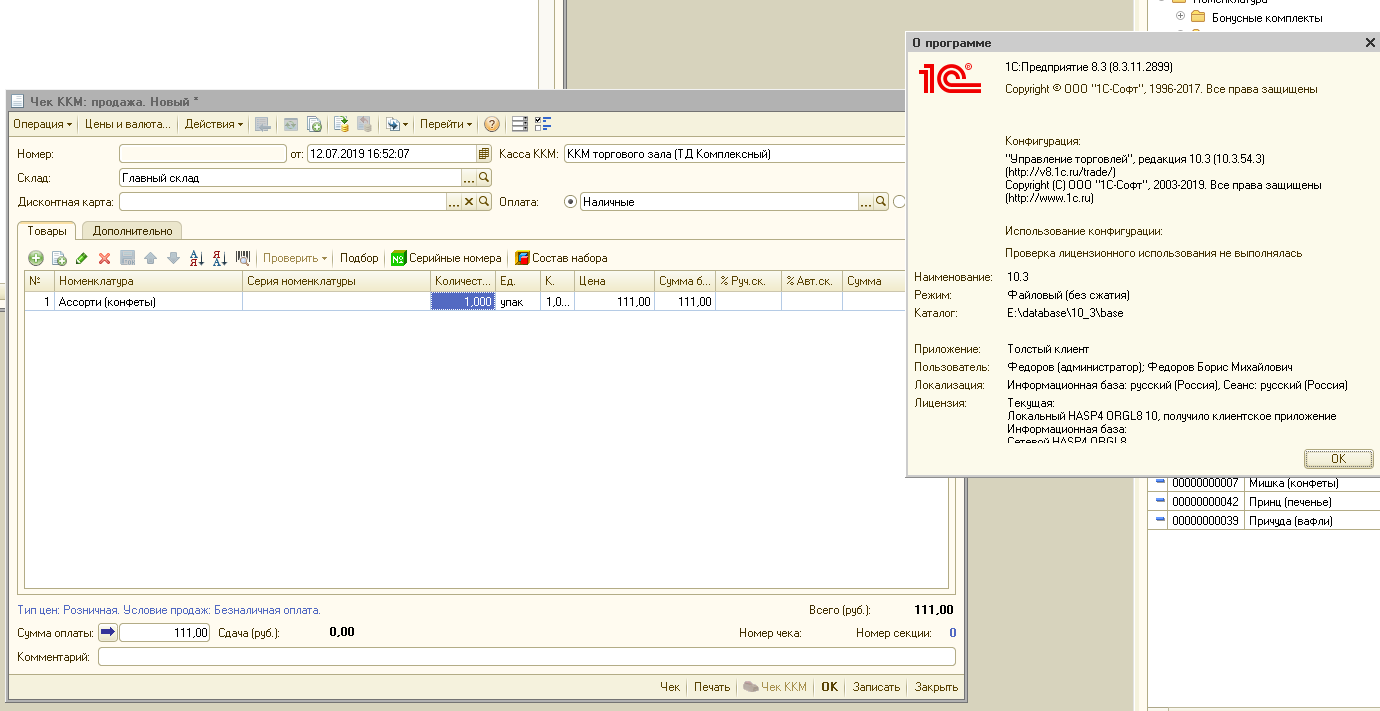This screenshot has height=711, width=1380.
Task: Open Цены и валюта menu item
Action: [128, 125]
